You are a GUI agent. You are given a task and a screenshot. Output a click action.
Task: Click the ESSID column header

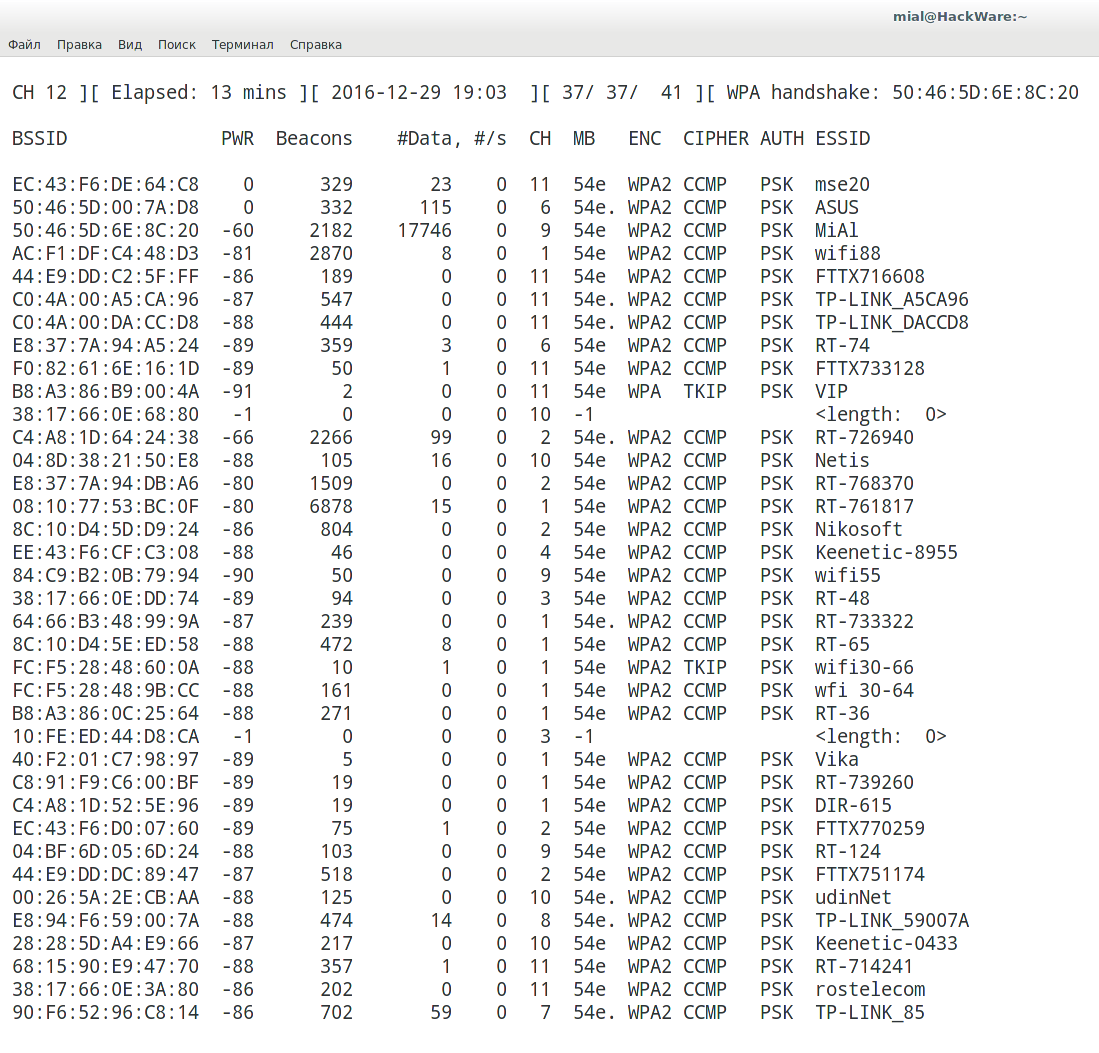click(x=843, y=139)
